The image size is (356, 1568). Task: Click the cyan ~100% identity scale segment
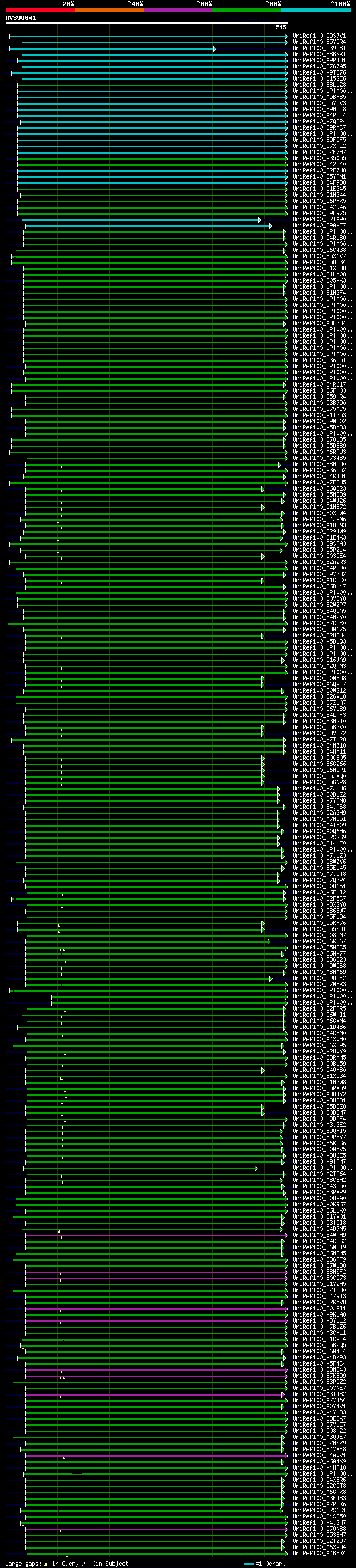pos(316,10)
